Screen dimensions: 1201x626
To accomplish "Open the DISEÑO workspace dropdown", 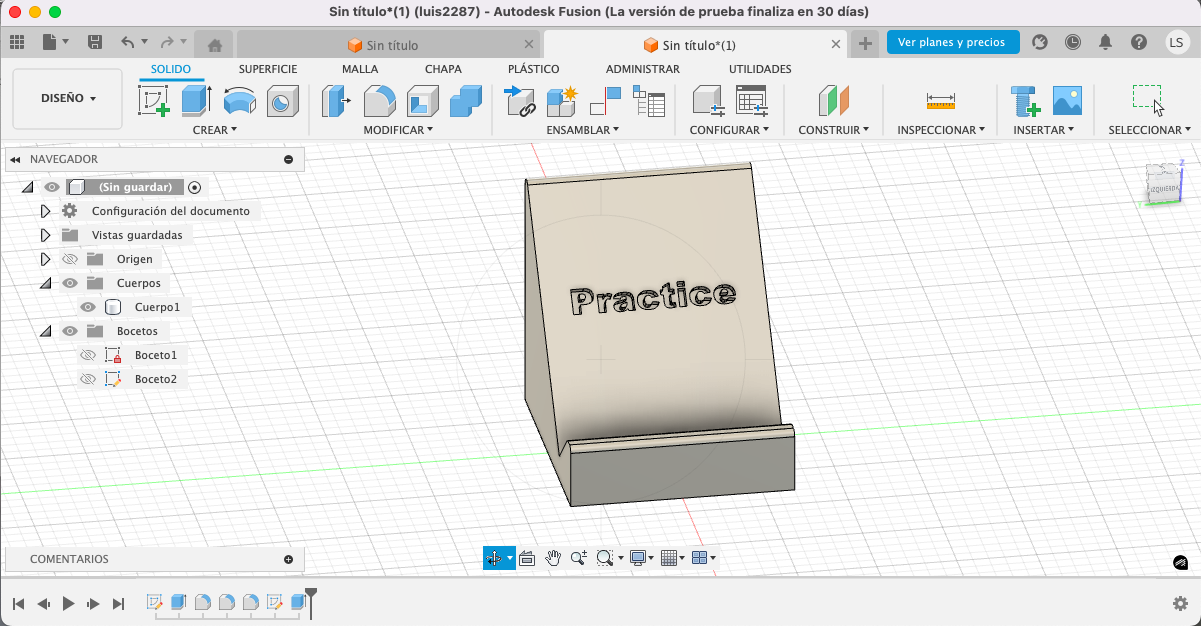I will point(68,98).
